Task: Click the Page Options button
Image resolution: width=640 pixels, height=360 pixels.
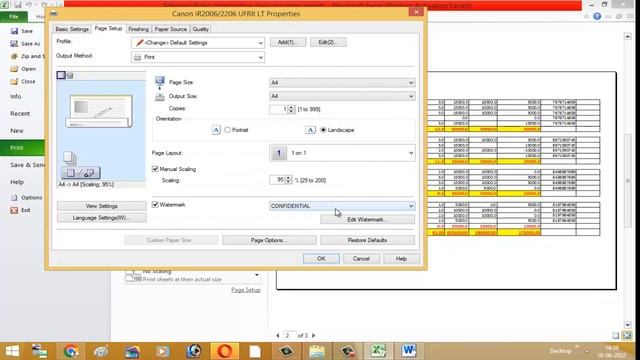Action: click(x=269, y=240)
